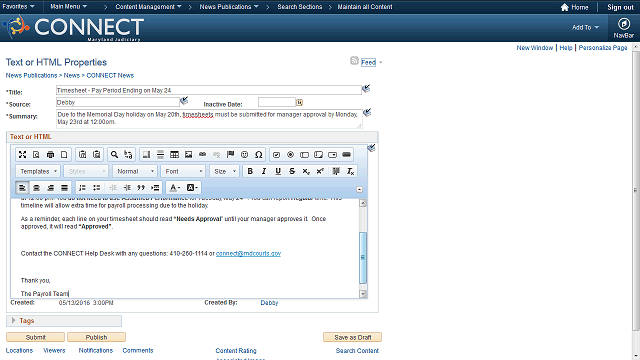Screen dimensions: 640x360
Task: Open the Personalize Page link
Action: [602, 48]
